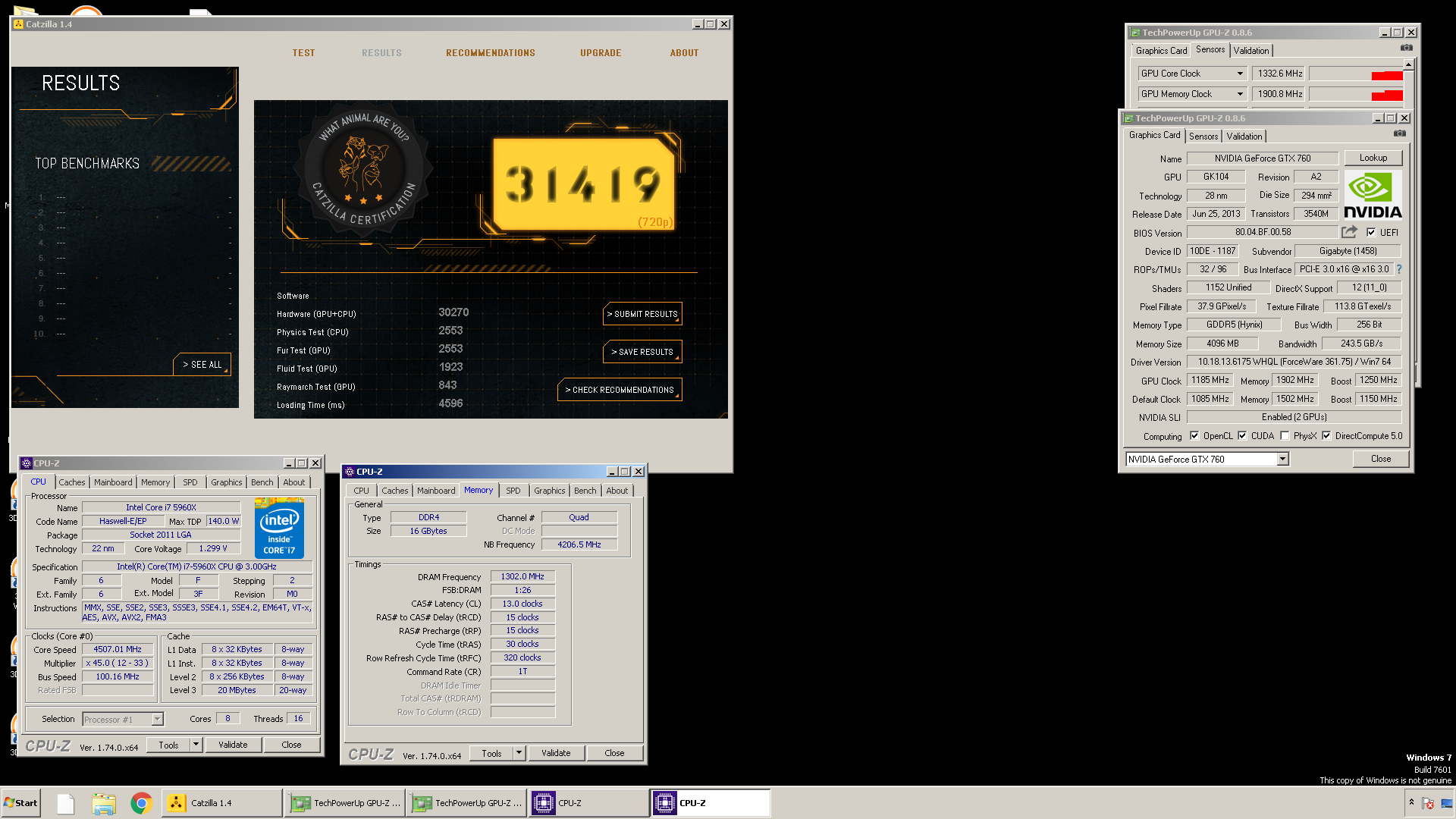Switch to Validation tab in front GPU-Z
The height and width of the screenshot is (819, 1456).
tap(1244, 136)
